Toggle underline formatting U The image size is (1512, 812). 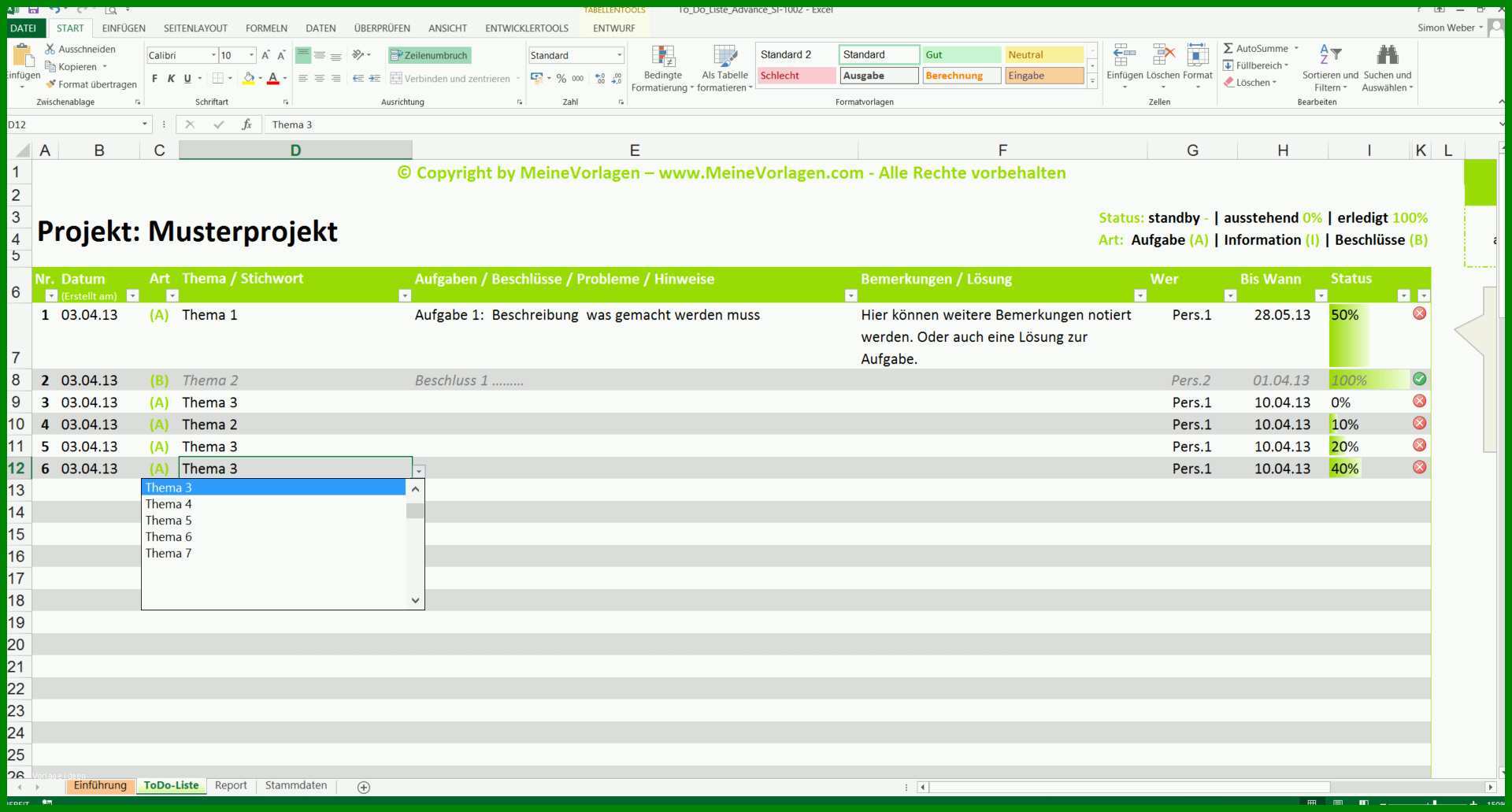pyautogui.click(x=187, y=78)
